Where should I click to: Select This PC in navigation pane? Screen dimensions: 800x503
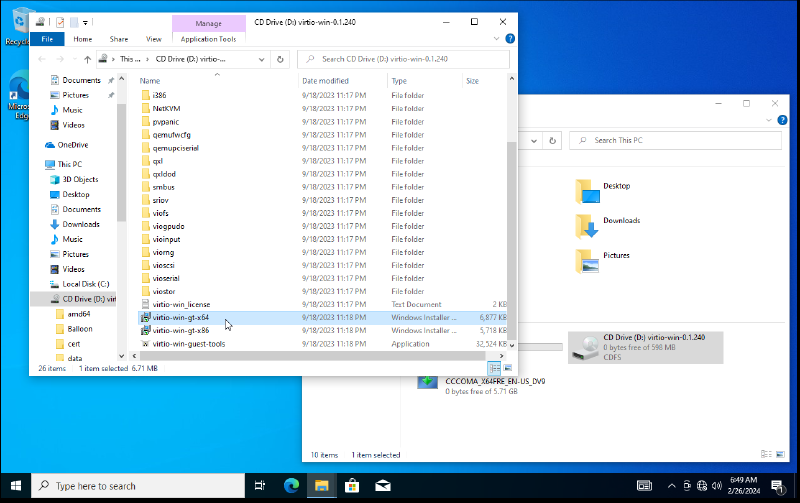[69, 164]
